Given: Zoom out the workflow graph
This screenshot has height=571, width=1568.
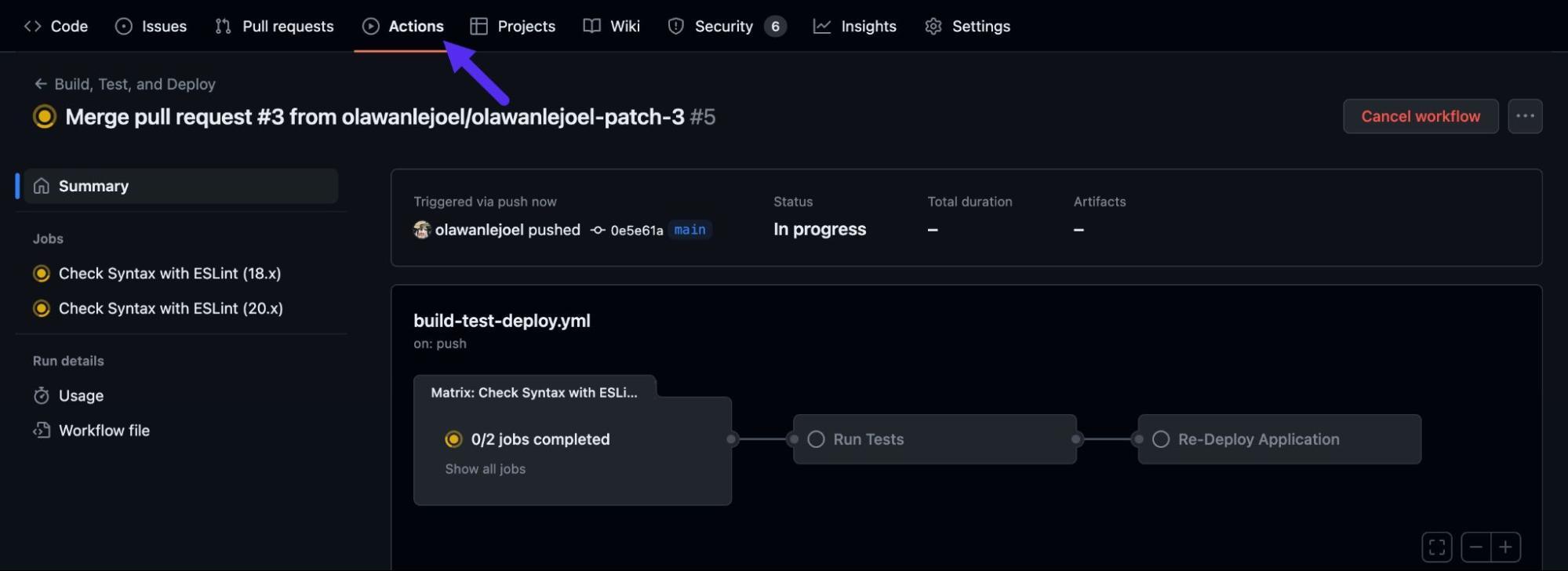Looking at the screenshot, I should [x=1476, y=547].
